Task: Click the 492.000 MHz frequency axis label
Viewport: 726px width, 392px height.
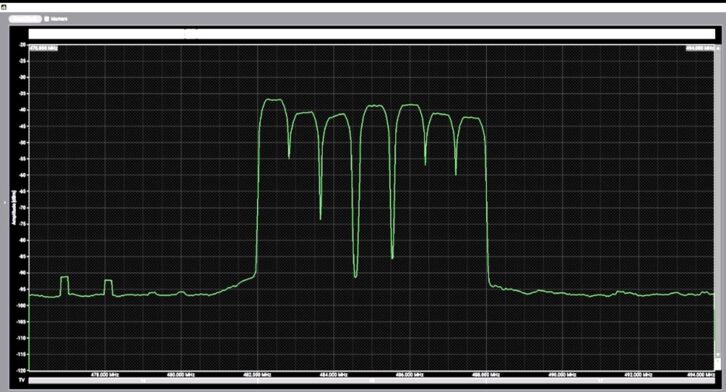Action: tap(638, 374)
